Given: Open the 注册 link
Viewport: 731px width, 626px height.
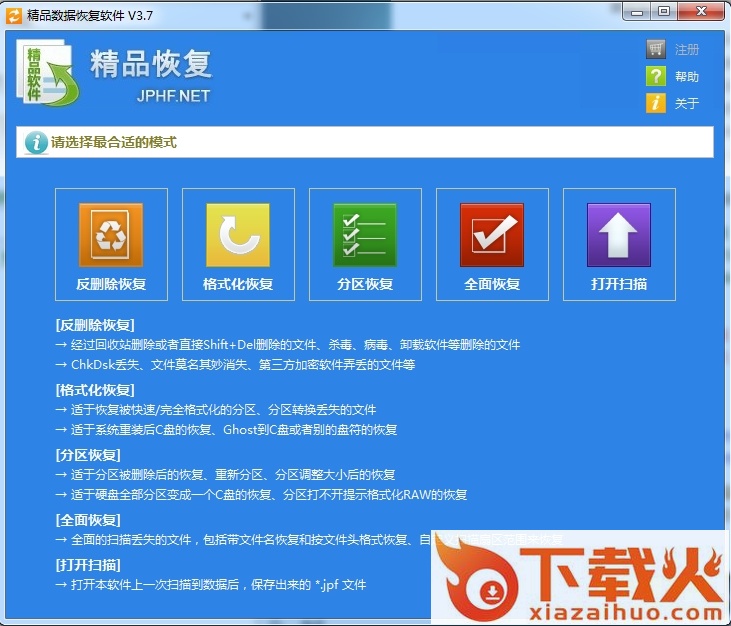Looking at the screenshot, I should [x=687, y=49].
